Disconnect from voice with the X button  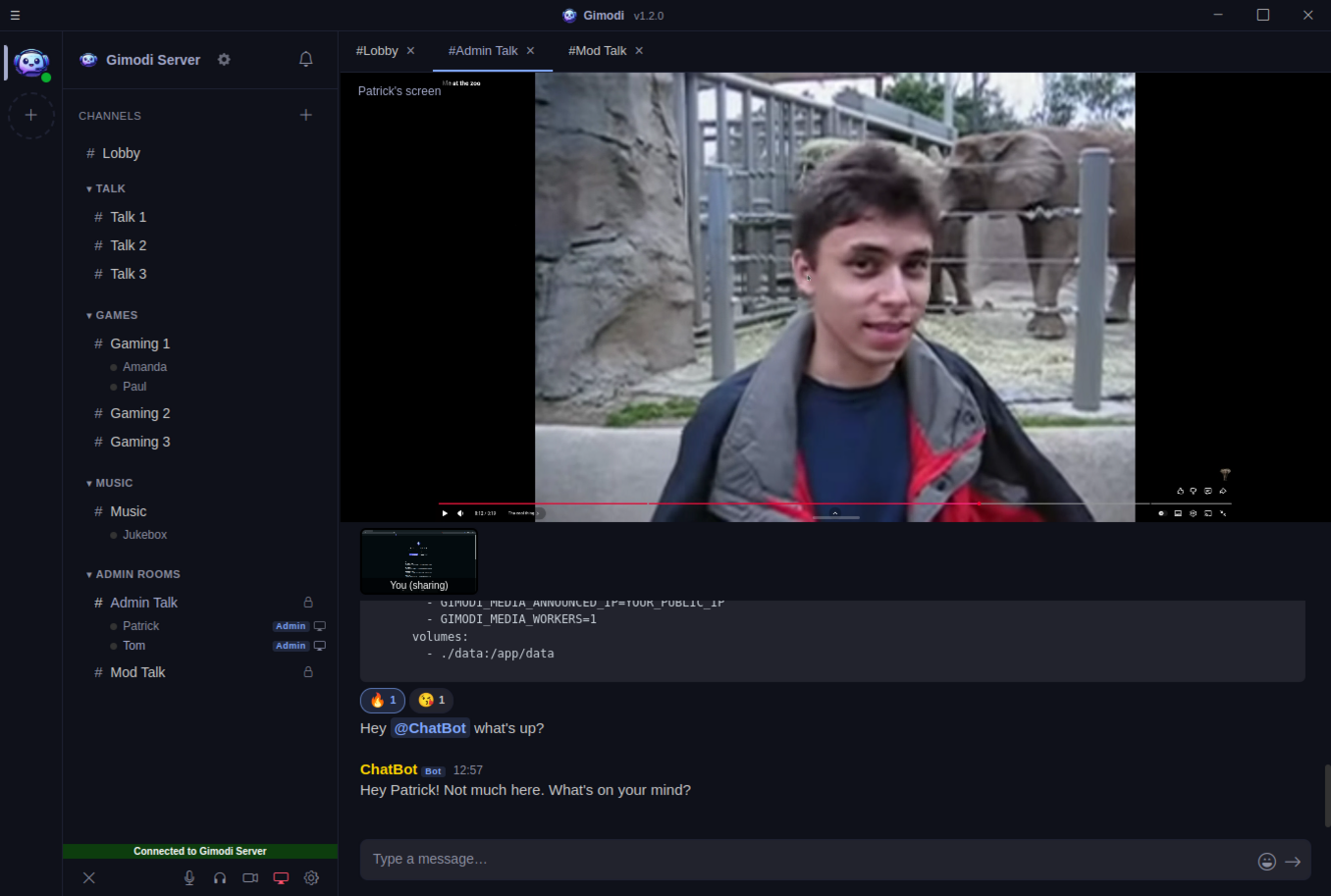click(89, 877)
